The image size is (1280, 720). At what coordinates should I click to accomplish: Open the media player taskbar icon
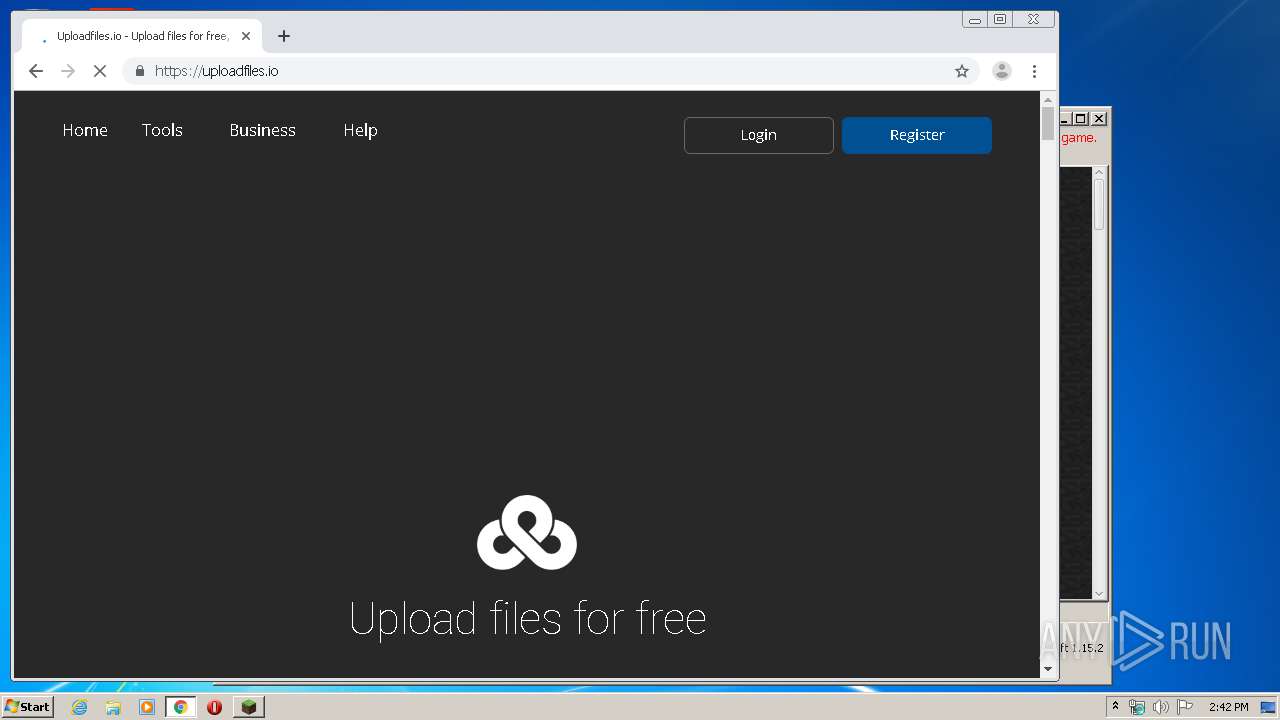click(147, 707)
